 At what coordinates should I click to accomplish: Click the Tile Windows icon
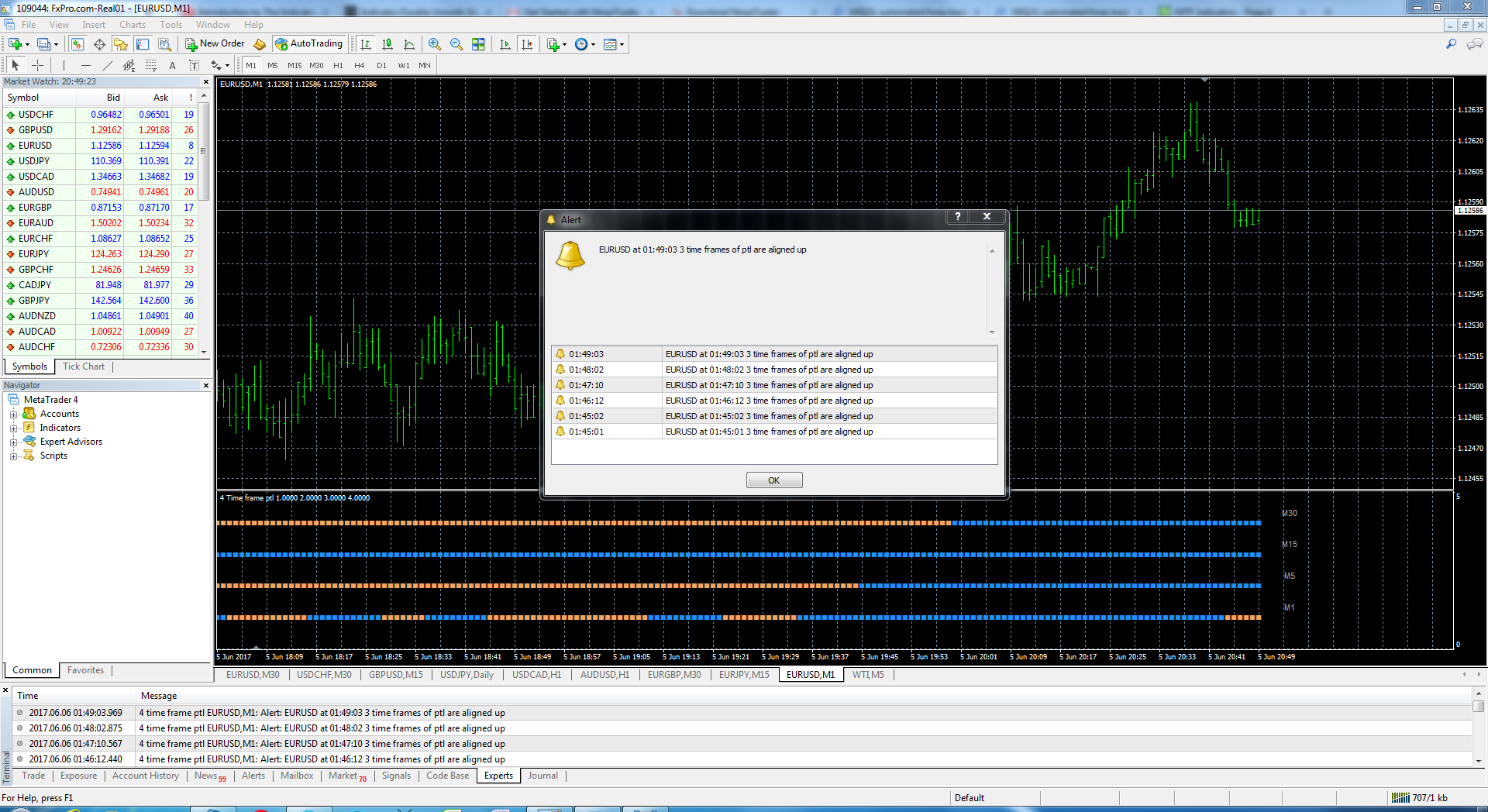click(478, 44)
